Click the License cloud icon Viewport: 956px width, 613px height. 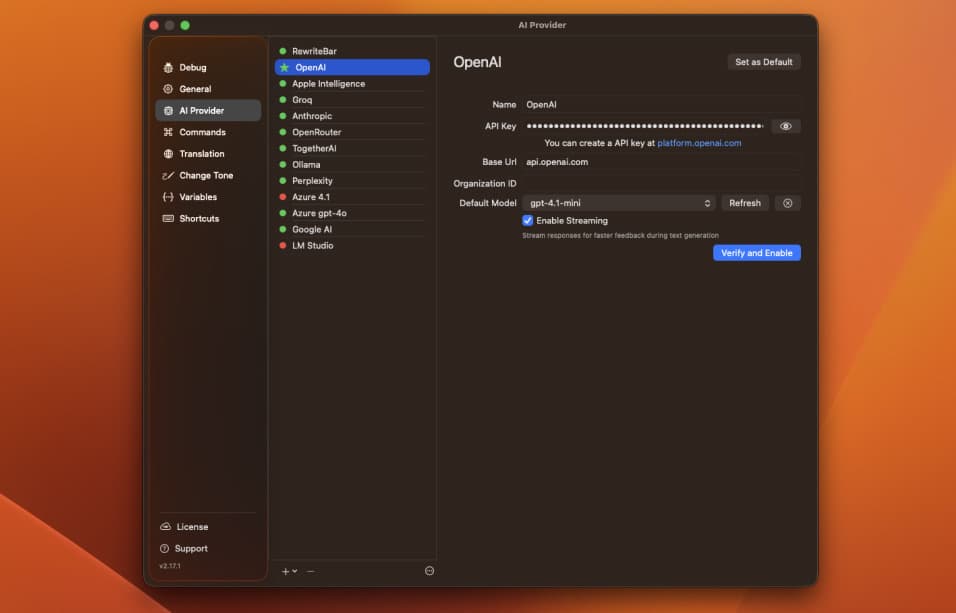[166, 527]
